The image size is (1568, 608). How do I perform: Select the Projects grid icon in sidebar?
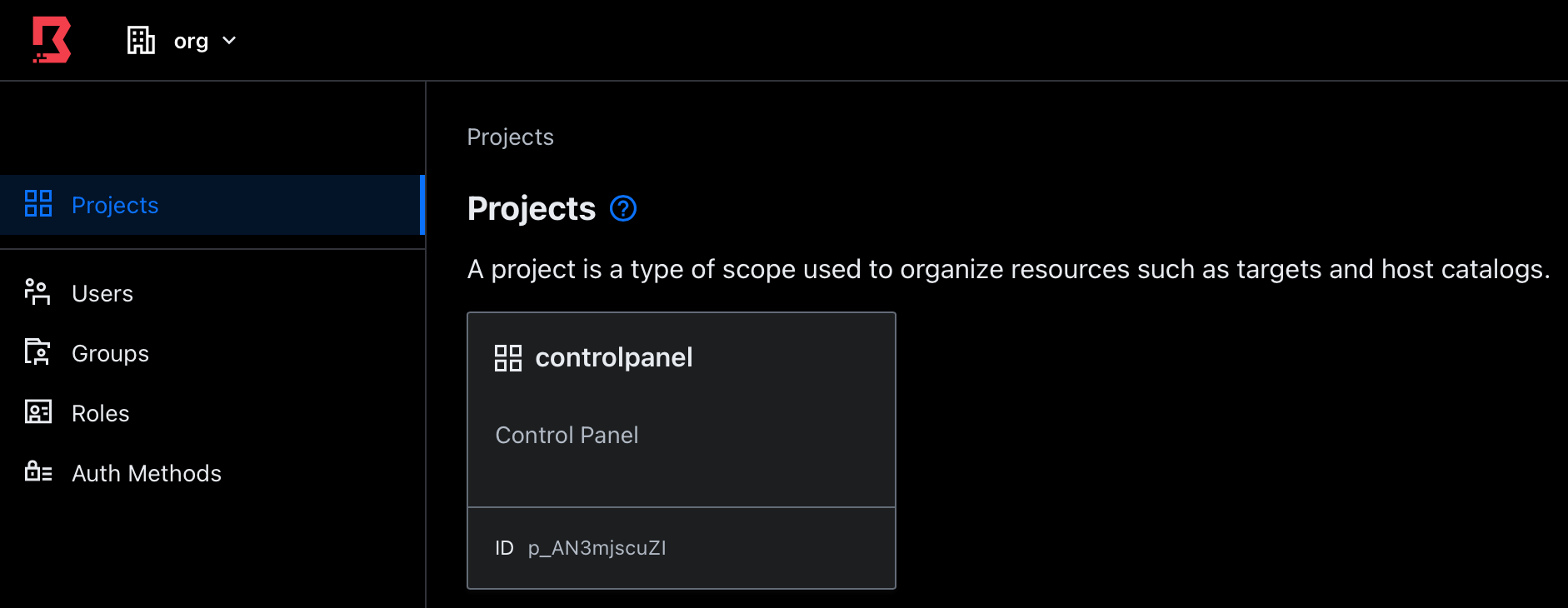(37, 204)
